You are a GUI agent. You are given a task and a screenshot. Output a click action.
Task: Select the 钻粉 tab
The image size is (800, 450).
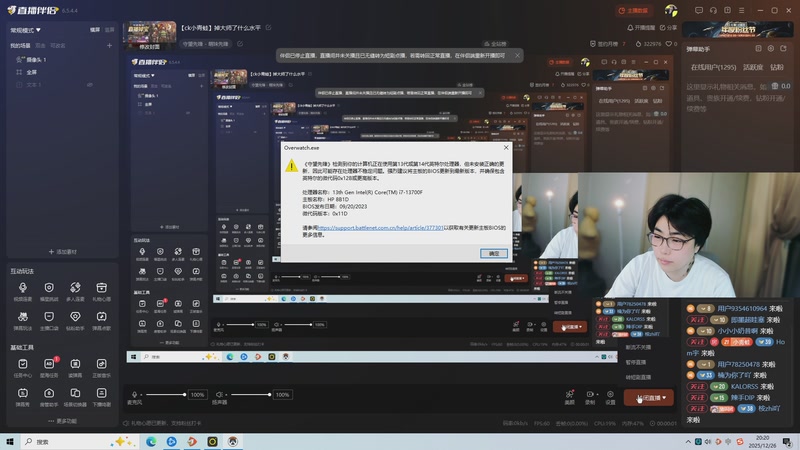[777, 67]
